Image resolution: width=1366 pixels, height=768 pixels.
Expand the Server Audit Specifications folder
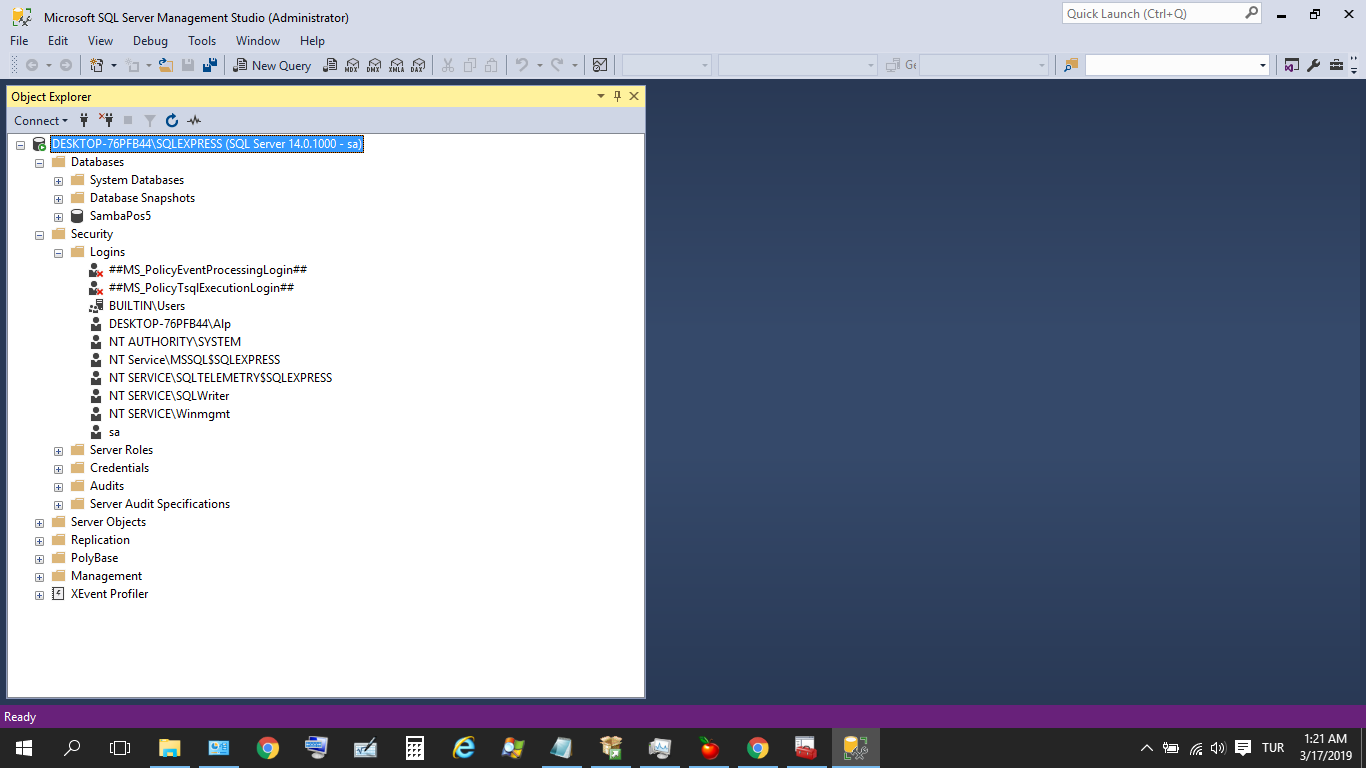[x=58, y=505]
